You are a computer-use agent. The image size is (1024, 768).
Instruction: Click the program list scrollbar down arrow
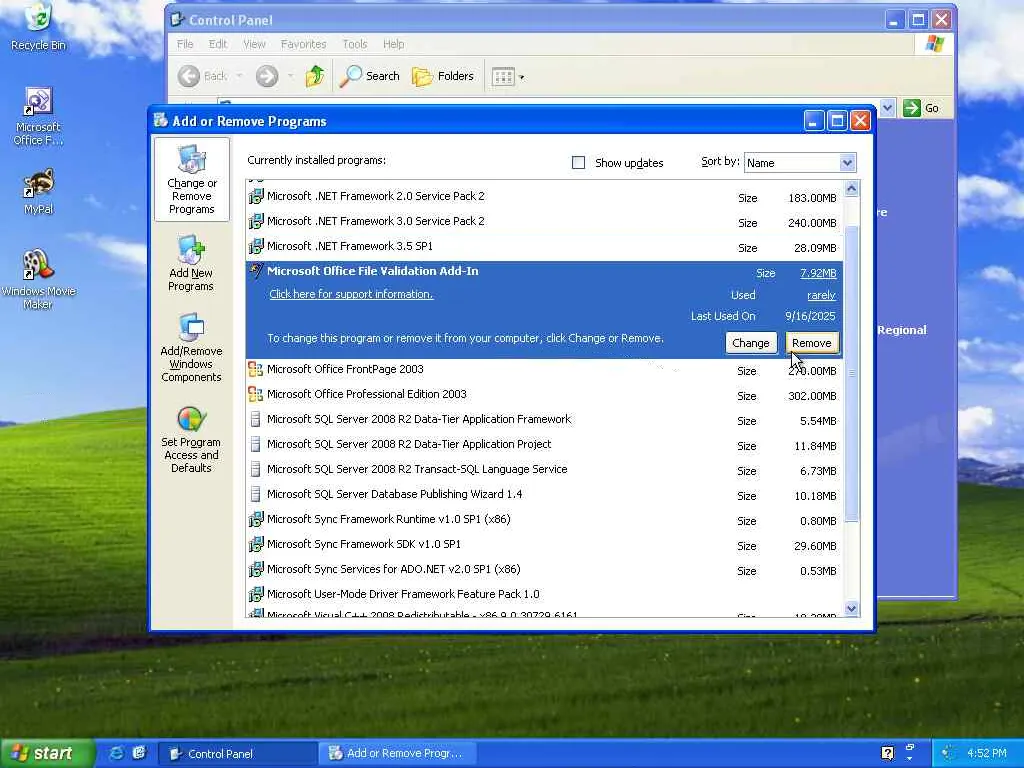pyautogui.click(x=851, y=609)
